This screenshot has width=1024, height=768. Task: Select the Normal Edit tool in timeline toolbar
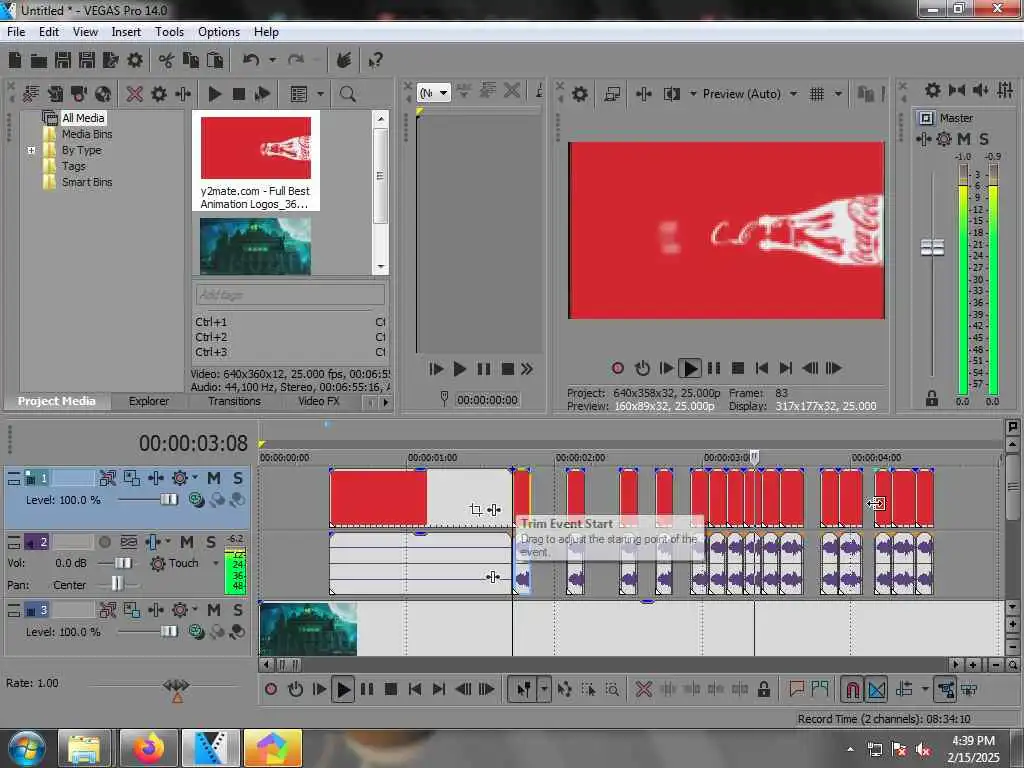click(x=524, y=689)
